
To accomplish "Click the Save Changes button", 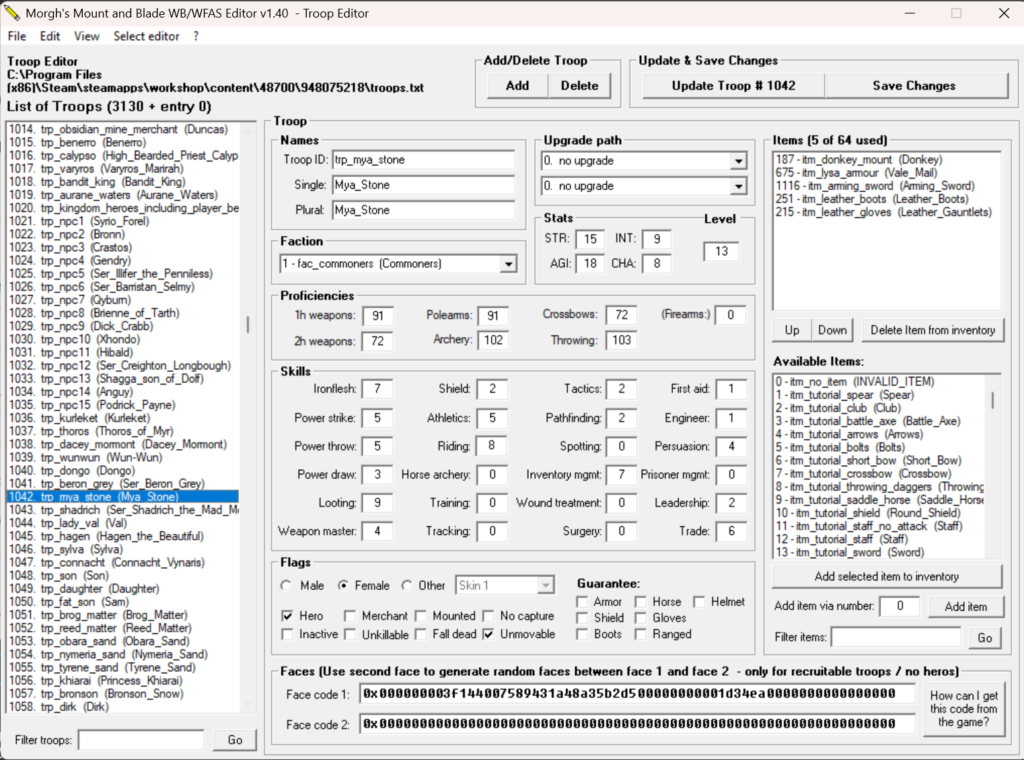I will click(914, 86).
